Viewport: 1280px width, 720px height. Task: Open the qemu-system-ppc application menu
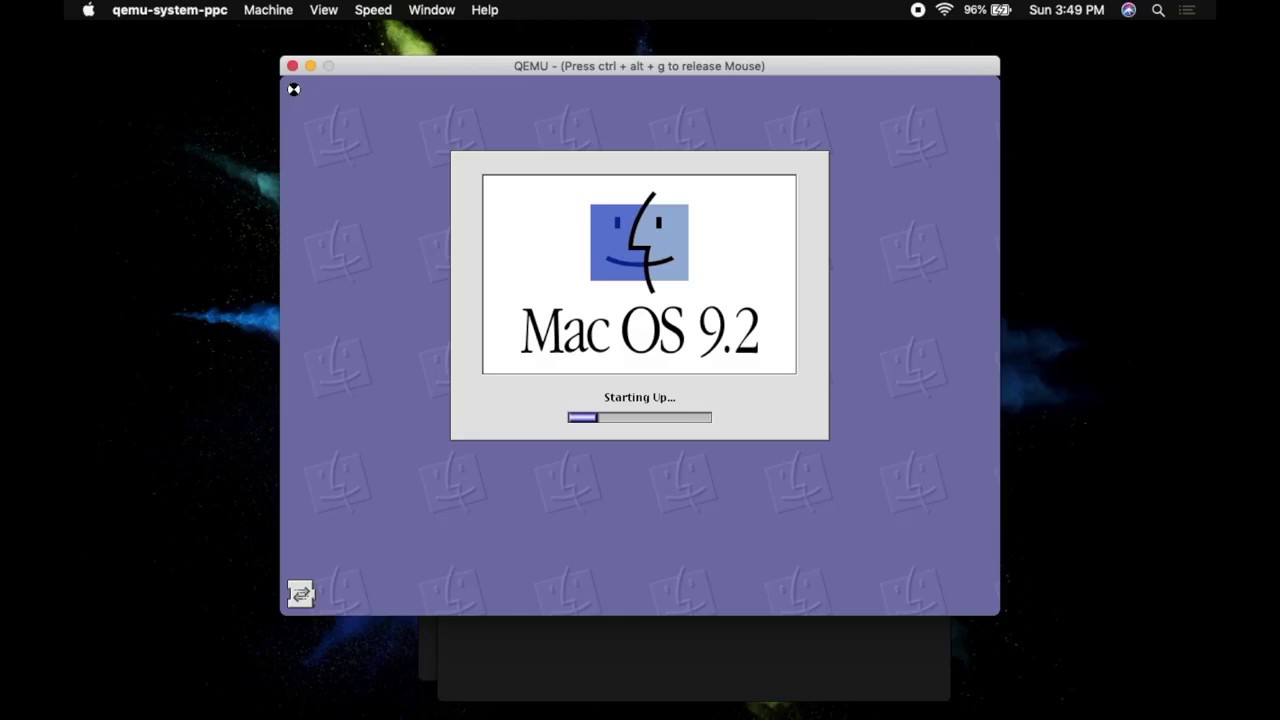(x=170, y=10)
